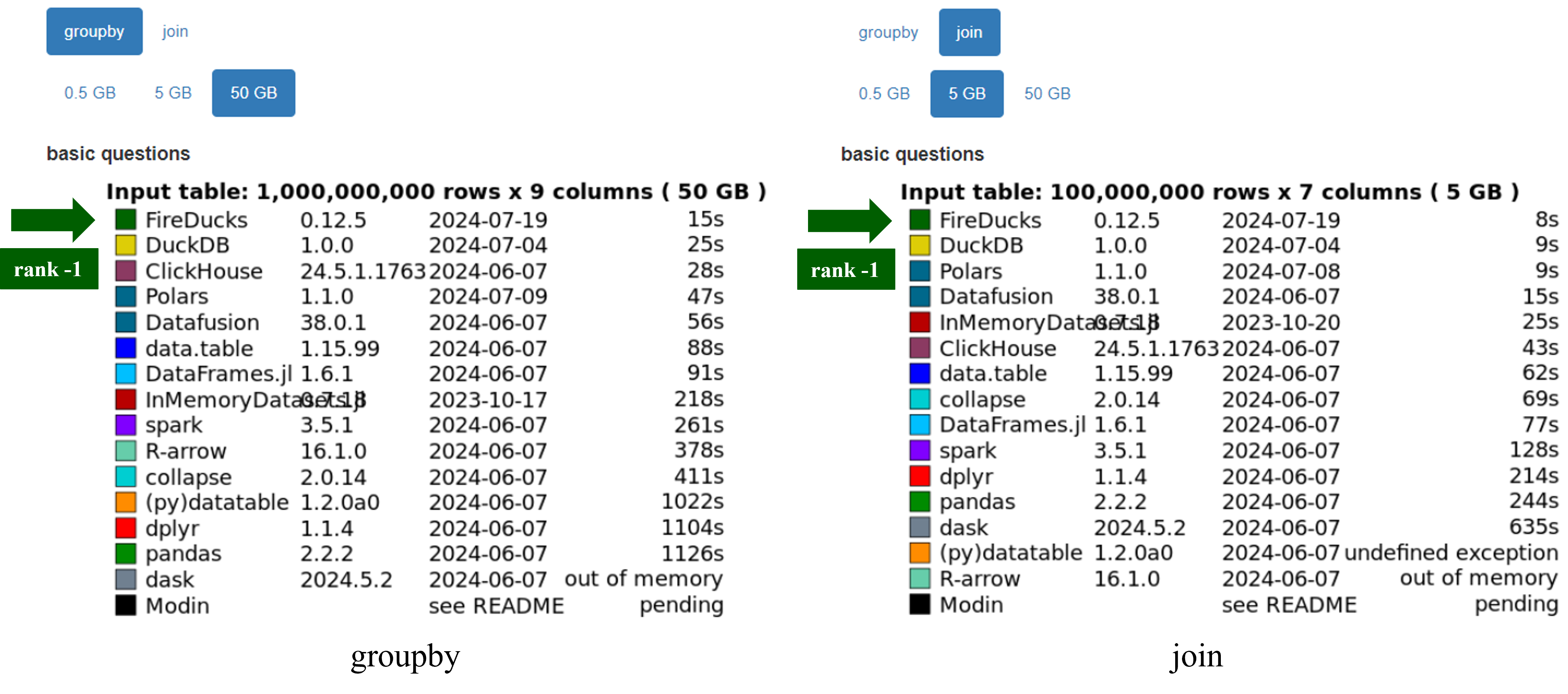Click the Polars teal legend square
Viewport: 1568px width, 694px height.
[126, 296]
